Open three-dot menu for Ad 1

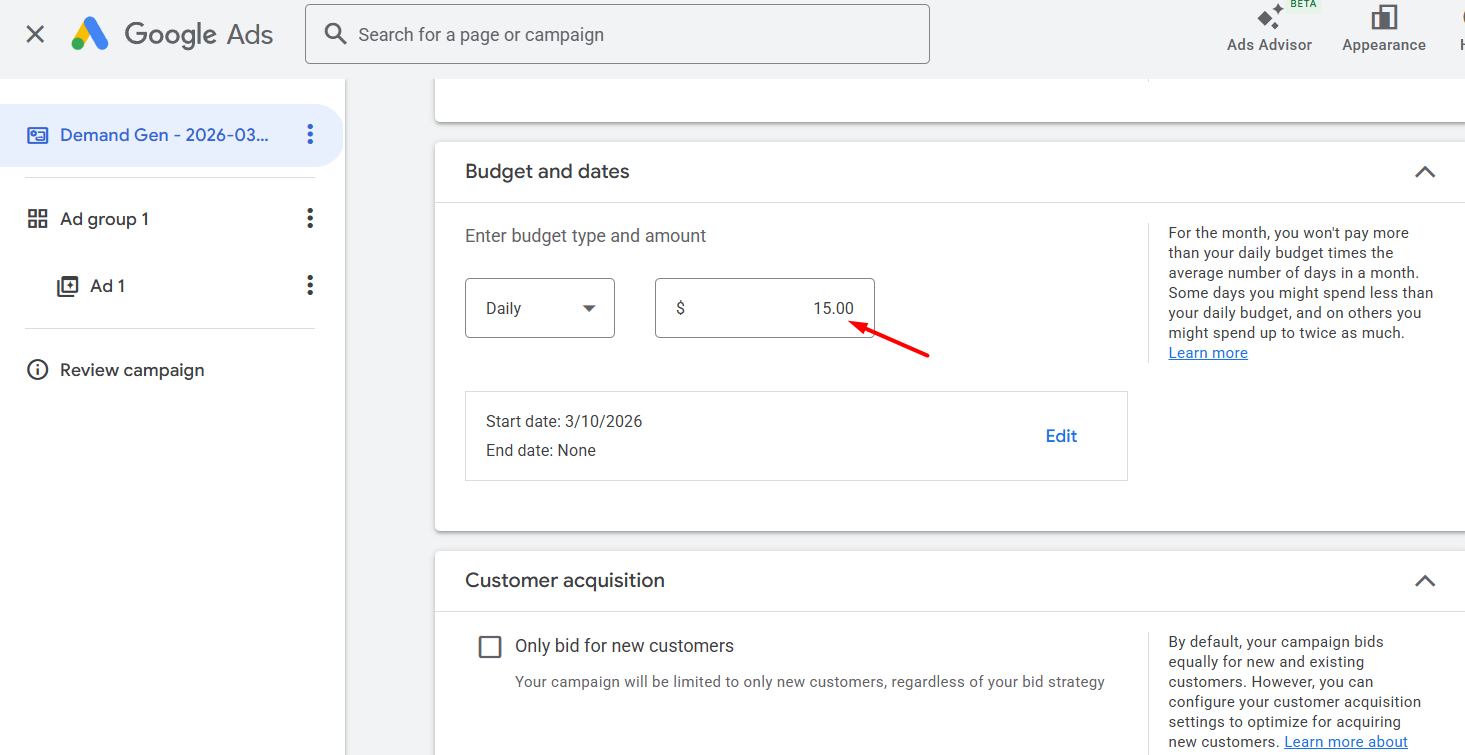click(310, 286)
